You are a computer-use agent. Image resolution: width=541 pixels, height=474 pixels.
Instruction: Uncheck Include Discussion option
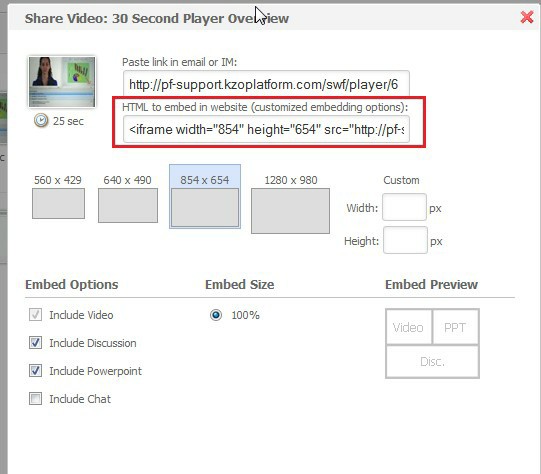[36, 343]
